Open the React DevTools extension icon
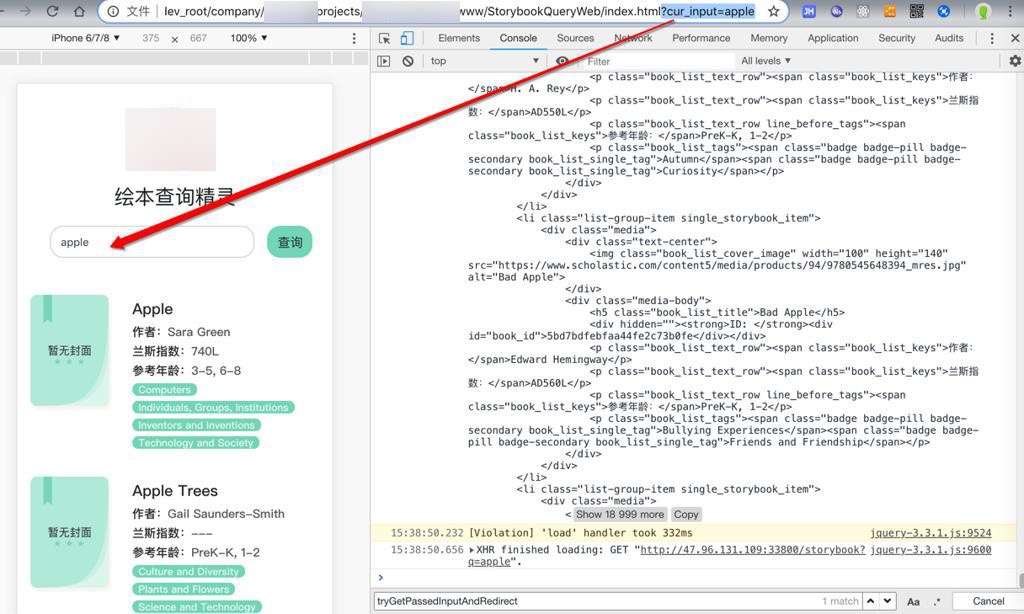The image size is (1024, 614). (863, 11)
